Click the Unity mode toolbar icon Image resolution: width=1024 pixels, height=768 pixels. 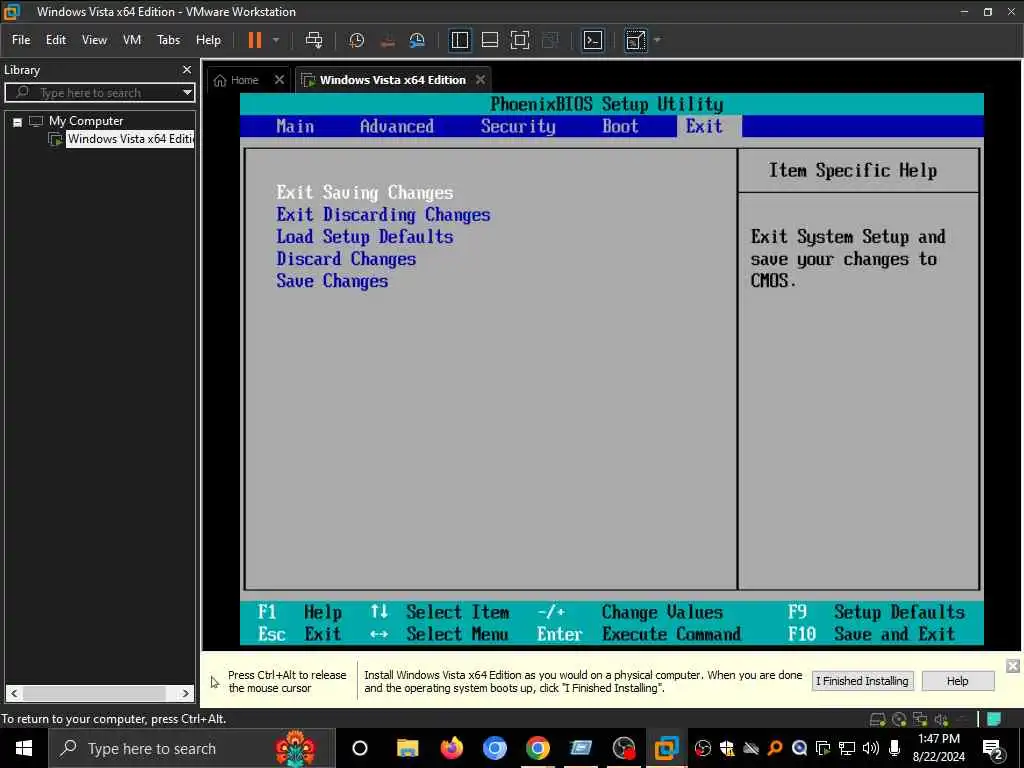coord(550,40)
